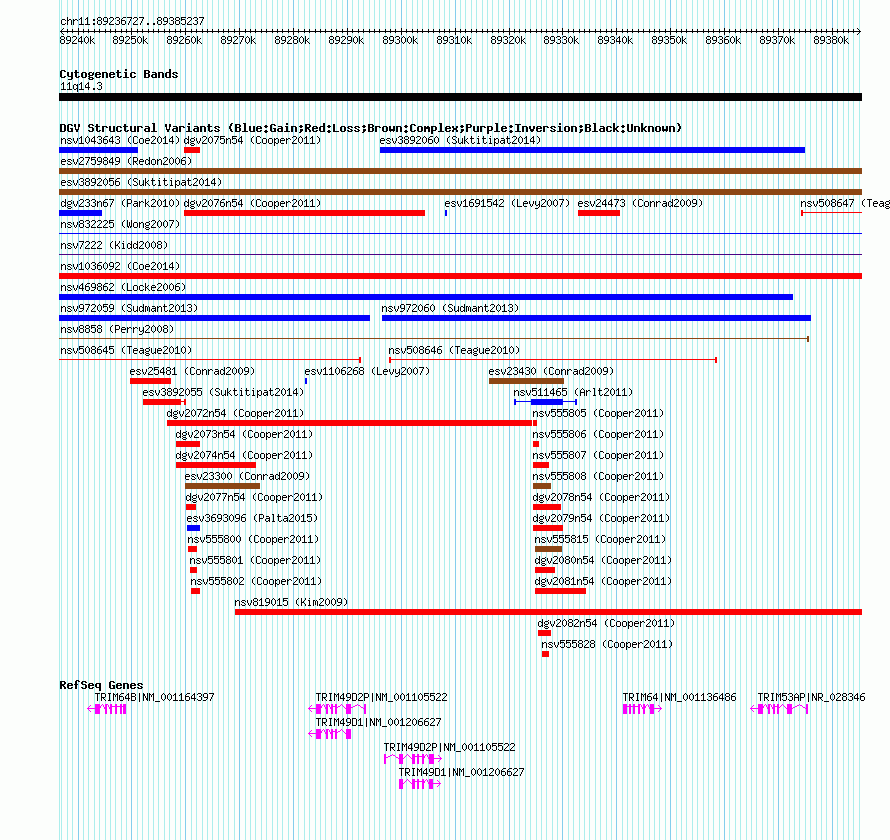Open esv1106268 (Levy2007) variant
Screen dimensions: 890x840
[306, 381]
